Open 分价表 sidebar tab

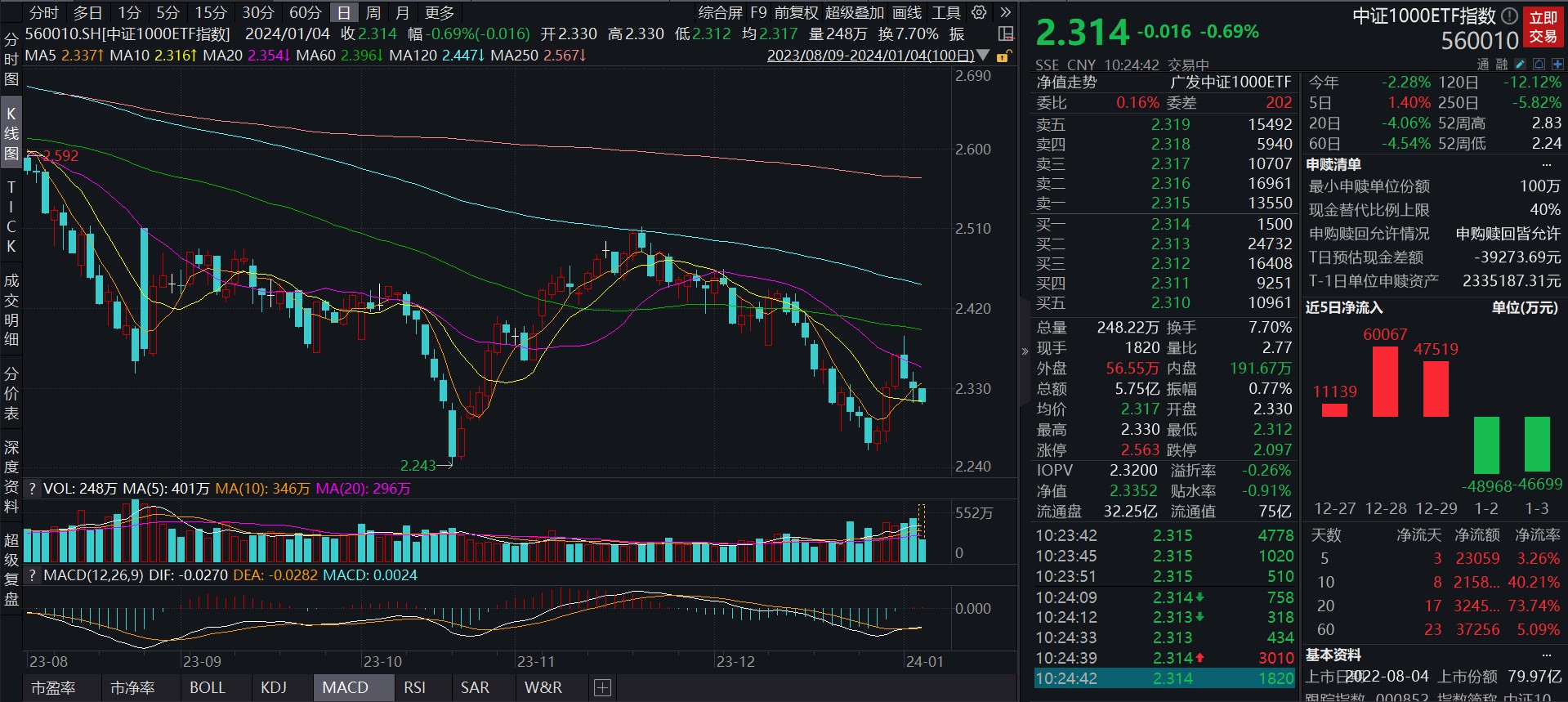[x=11, y=394]
